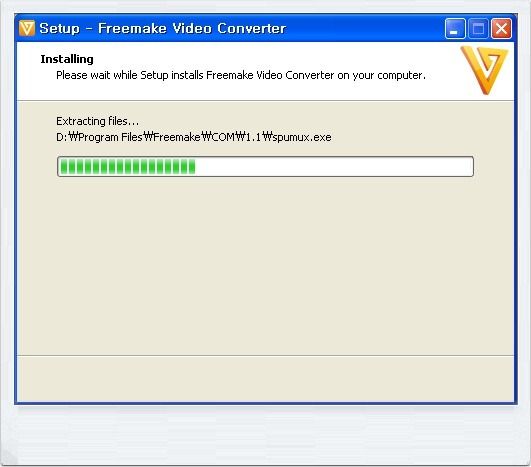Viewport: 531px width, 467px height.
Task: Click the footer area below the separator line
Action: tap(265, 379)
